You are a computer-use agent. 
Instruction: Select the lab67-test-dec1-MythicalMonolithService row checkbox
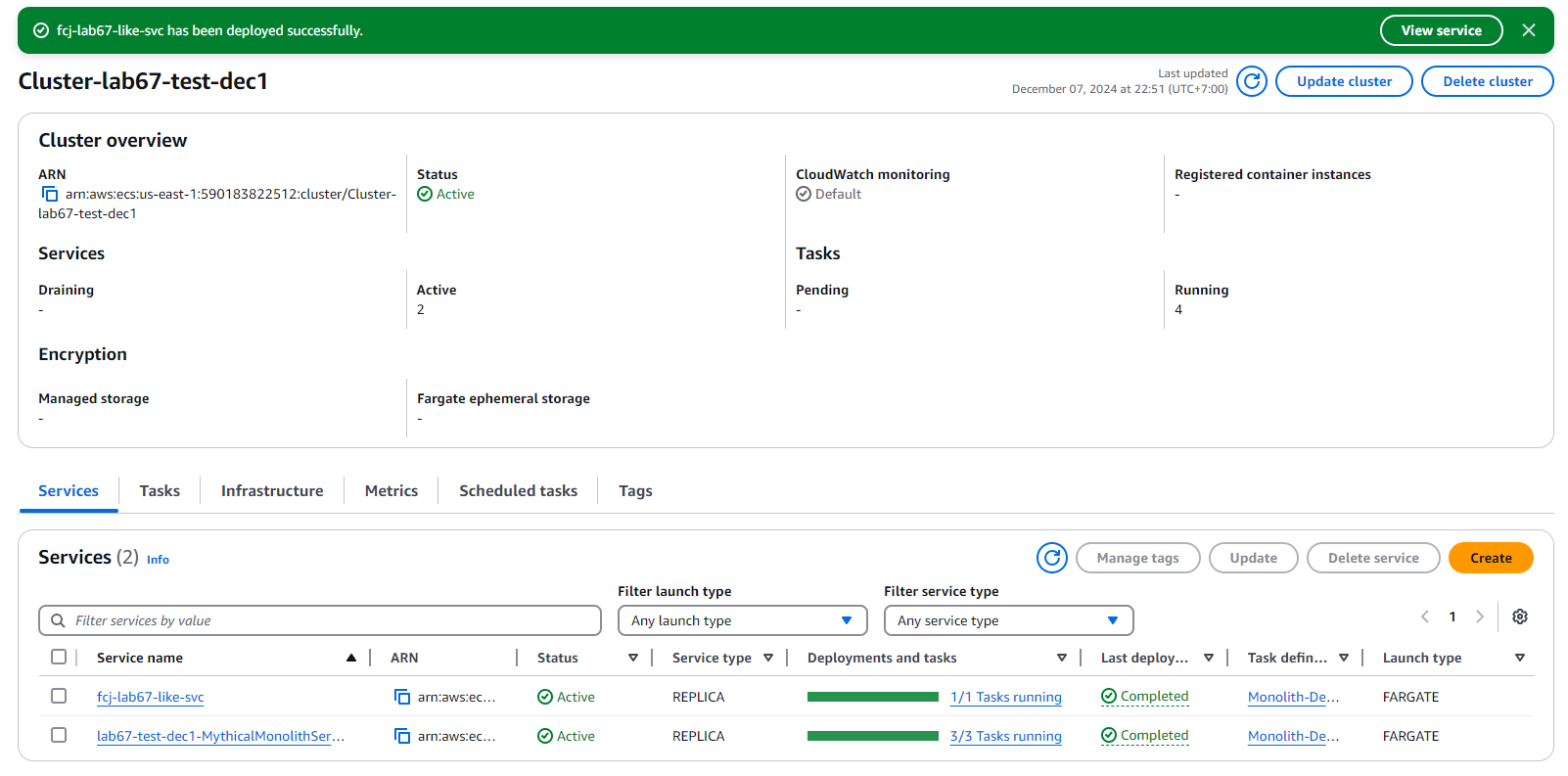tap(59, 735)
